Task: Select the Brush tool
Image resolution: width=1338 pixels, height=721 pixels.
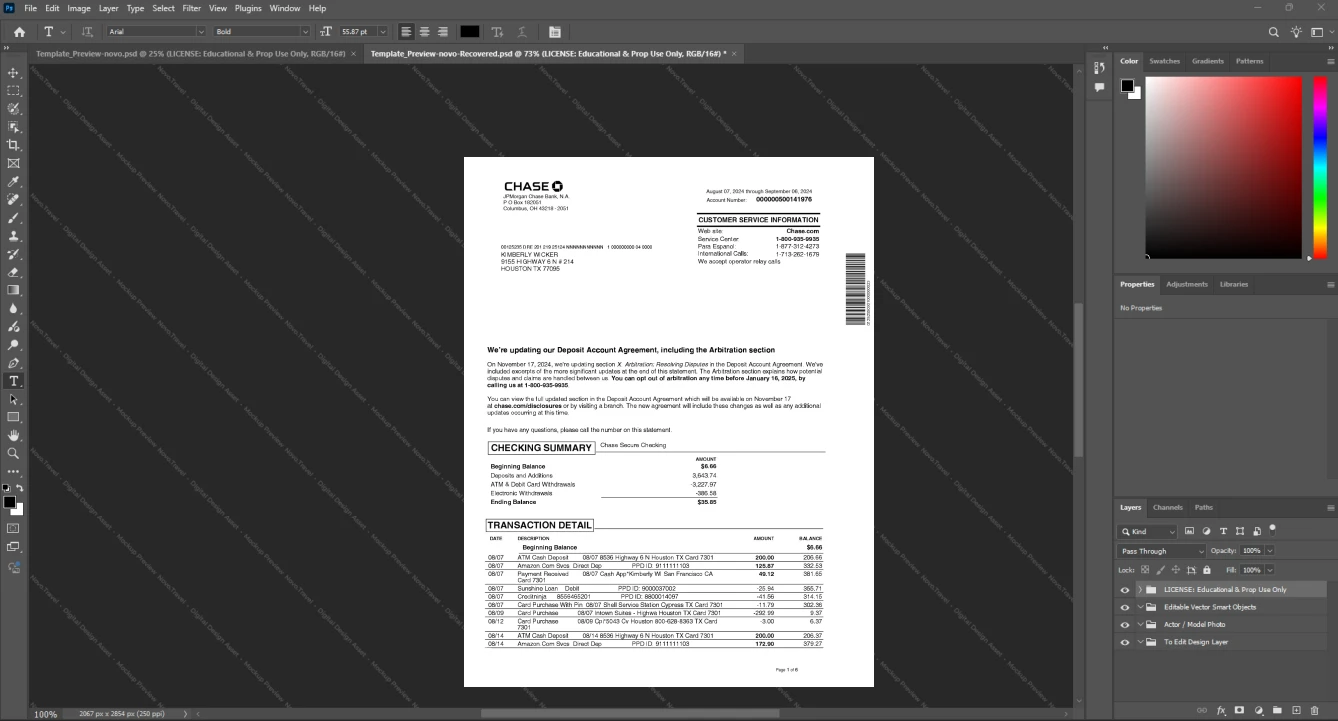Action: click(14, 218)
